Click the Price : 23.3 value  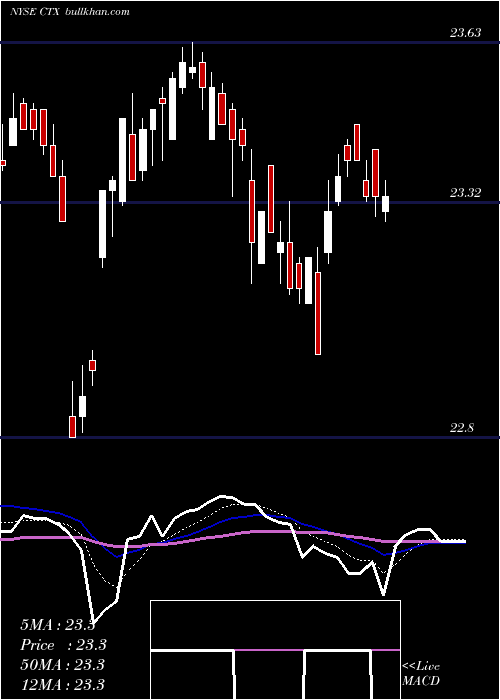point(63,645)
